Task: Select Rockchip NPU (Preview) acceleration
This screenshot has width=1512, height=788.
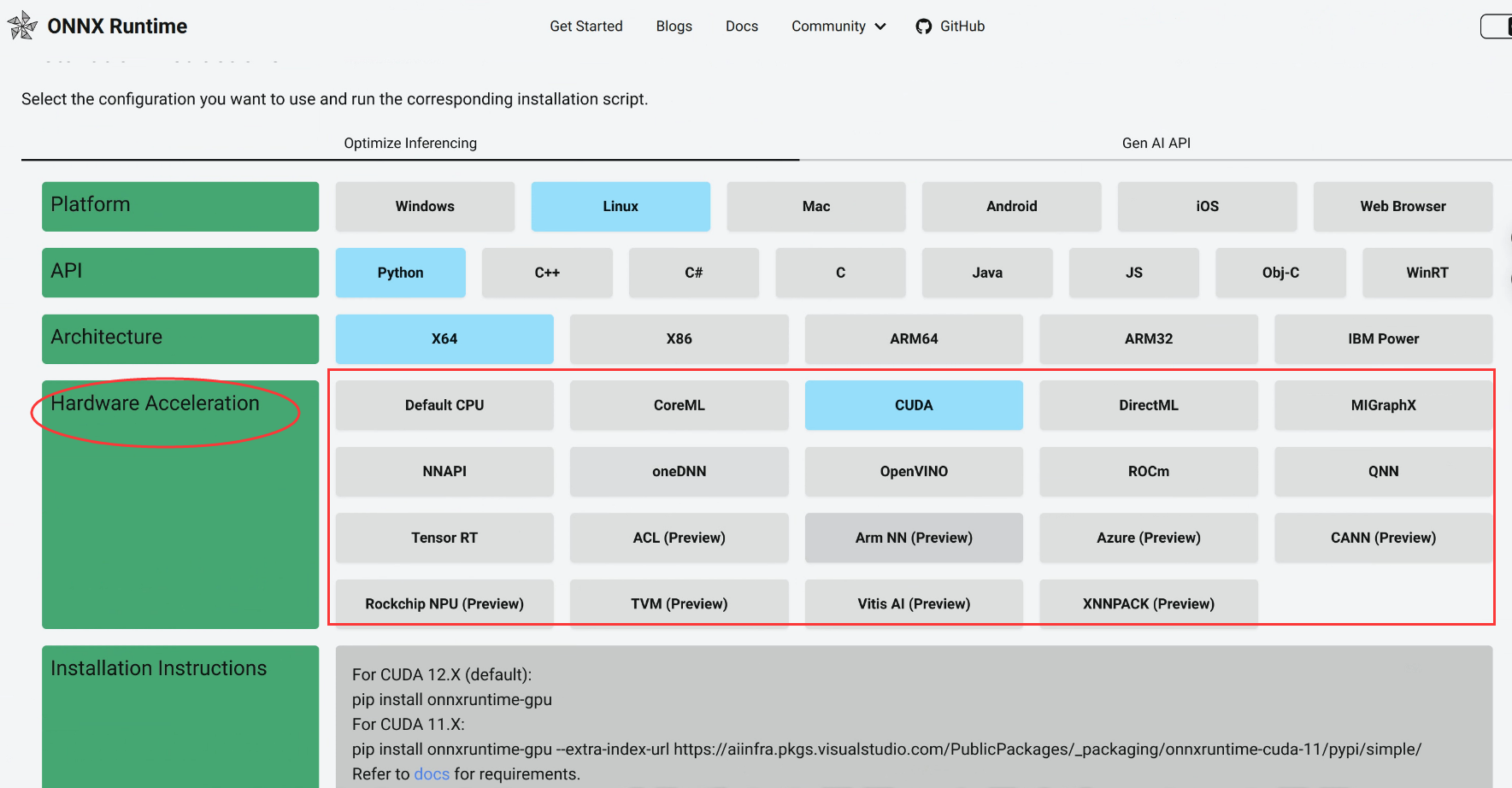Action: (x=444, y=603)
